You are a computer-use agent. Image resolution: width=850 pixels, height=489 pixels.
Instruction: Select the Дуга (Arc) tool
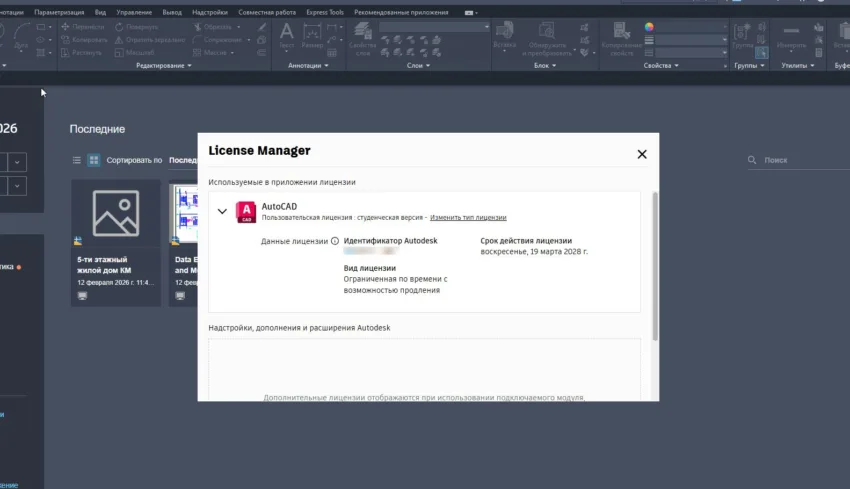coord(21,36)
